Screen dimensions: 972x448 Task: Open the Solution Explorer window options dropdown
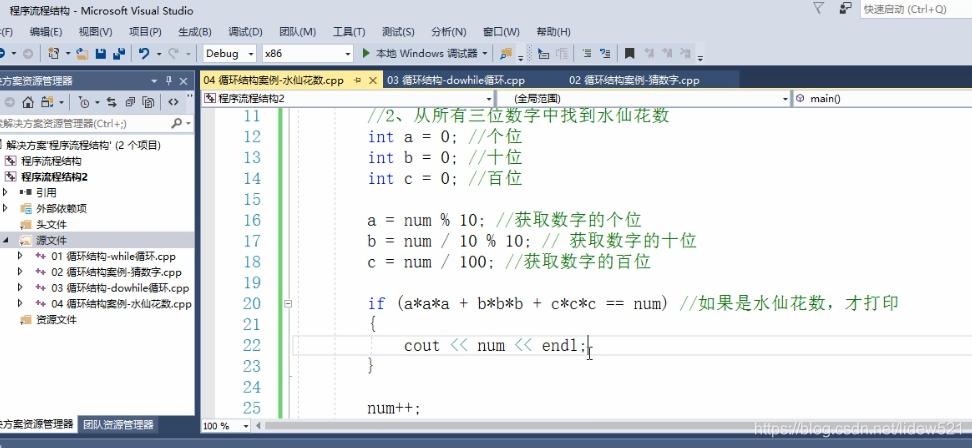(154, 81)
